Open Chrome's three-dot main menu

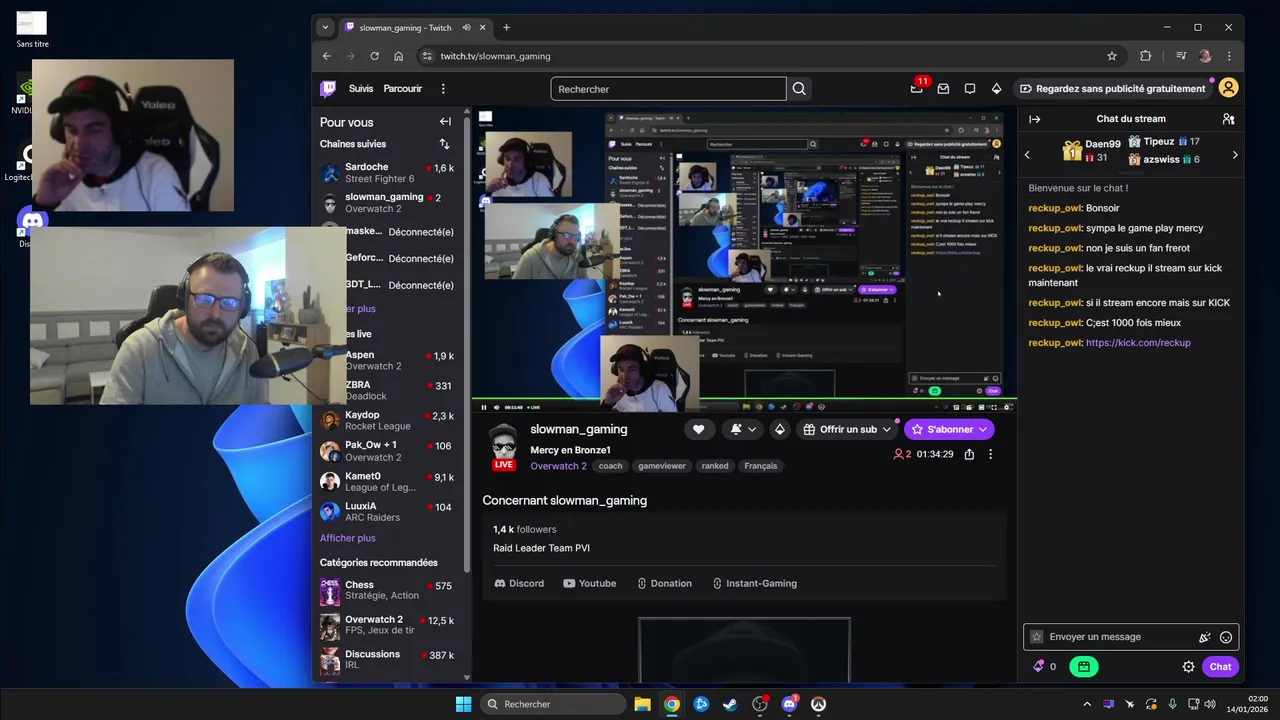tap(1229, 56)
